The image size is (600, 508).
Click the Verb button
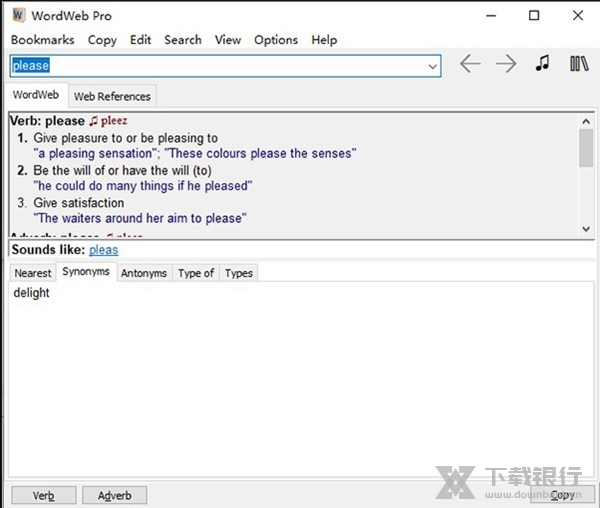click(43, 495)
